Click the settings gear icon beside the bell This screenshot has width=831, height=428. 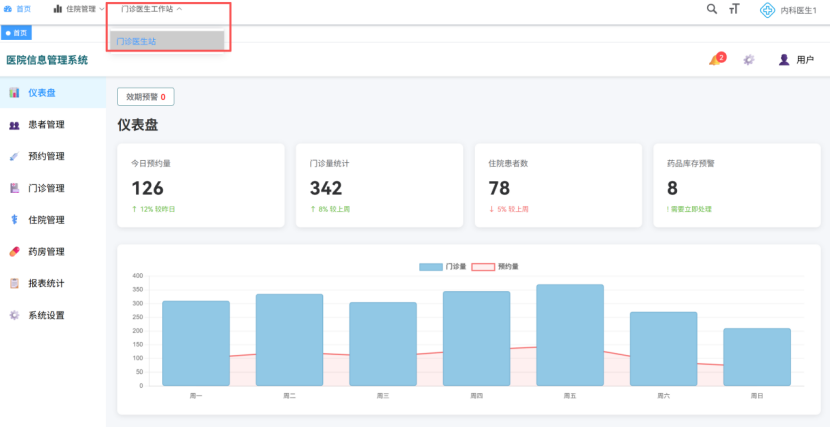748,60
